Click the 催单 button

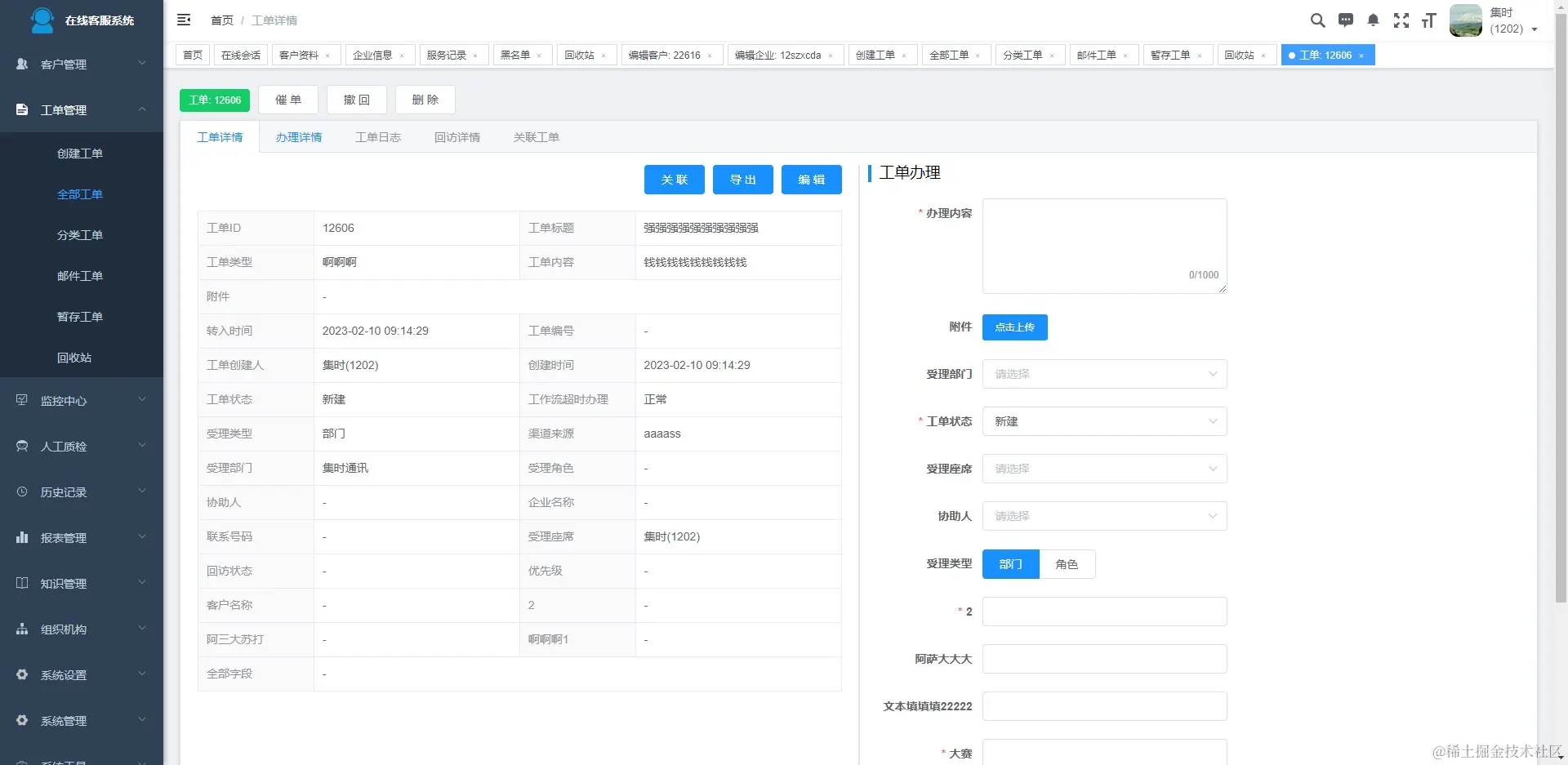click(x=288, y=100)
